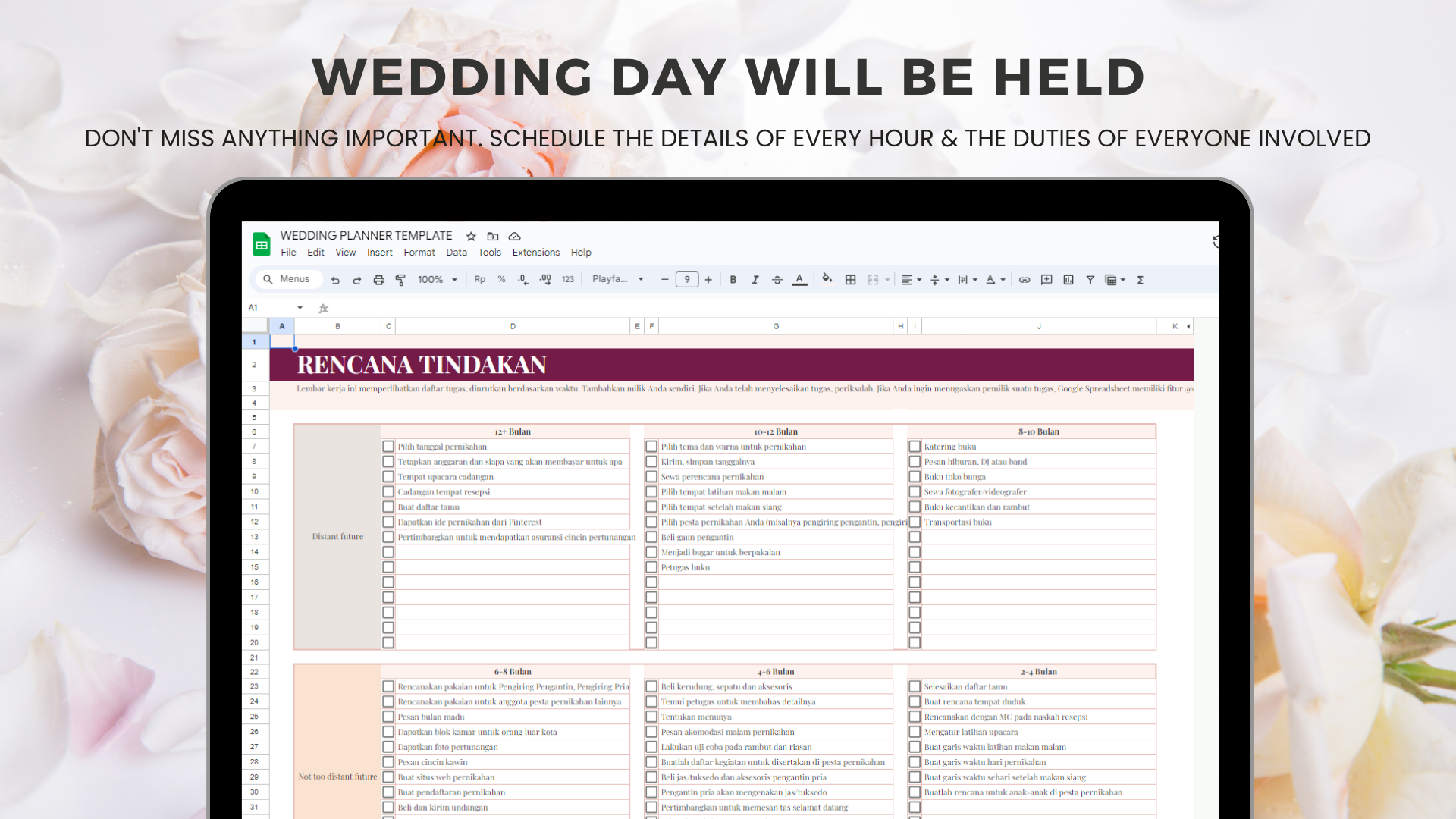Toggle Bold formatting
Screen dimensions: 1456x819
click(733, 280)
